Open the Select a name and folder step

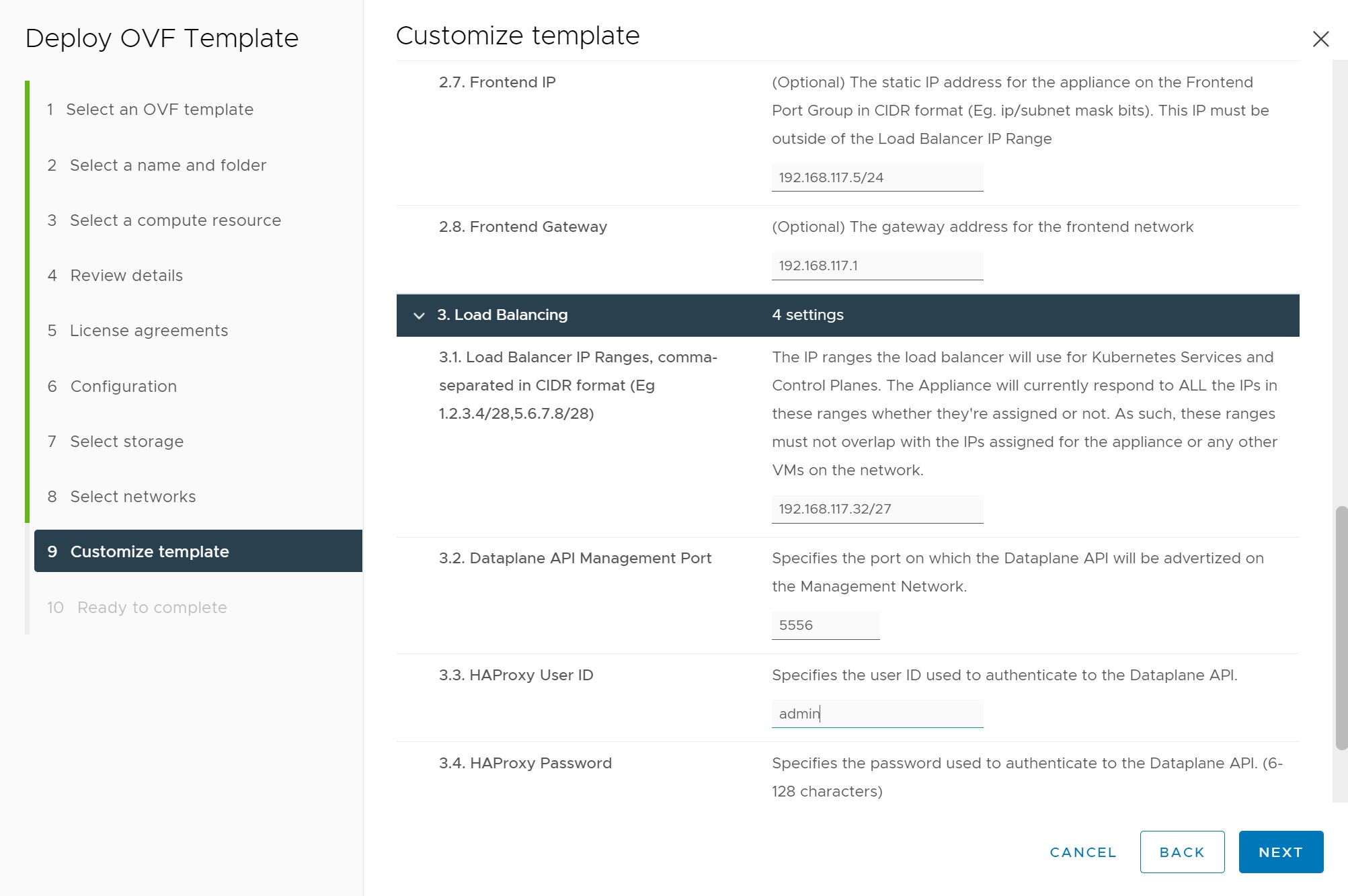[x=167, y=165]
